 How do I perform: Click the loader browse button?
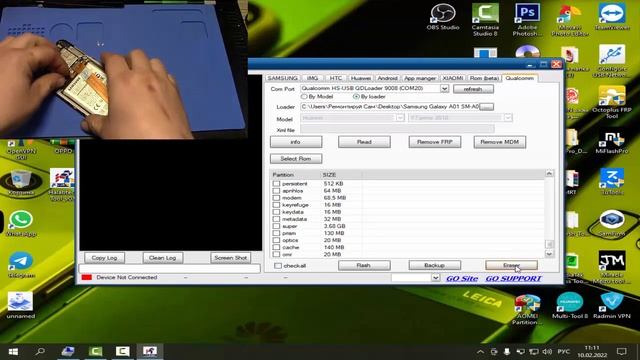click(x=487, y=107)
